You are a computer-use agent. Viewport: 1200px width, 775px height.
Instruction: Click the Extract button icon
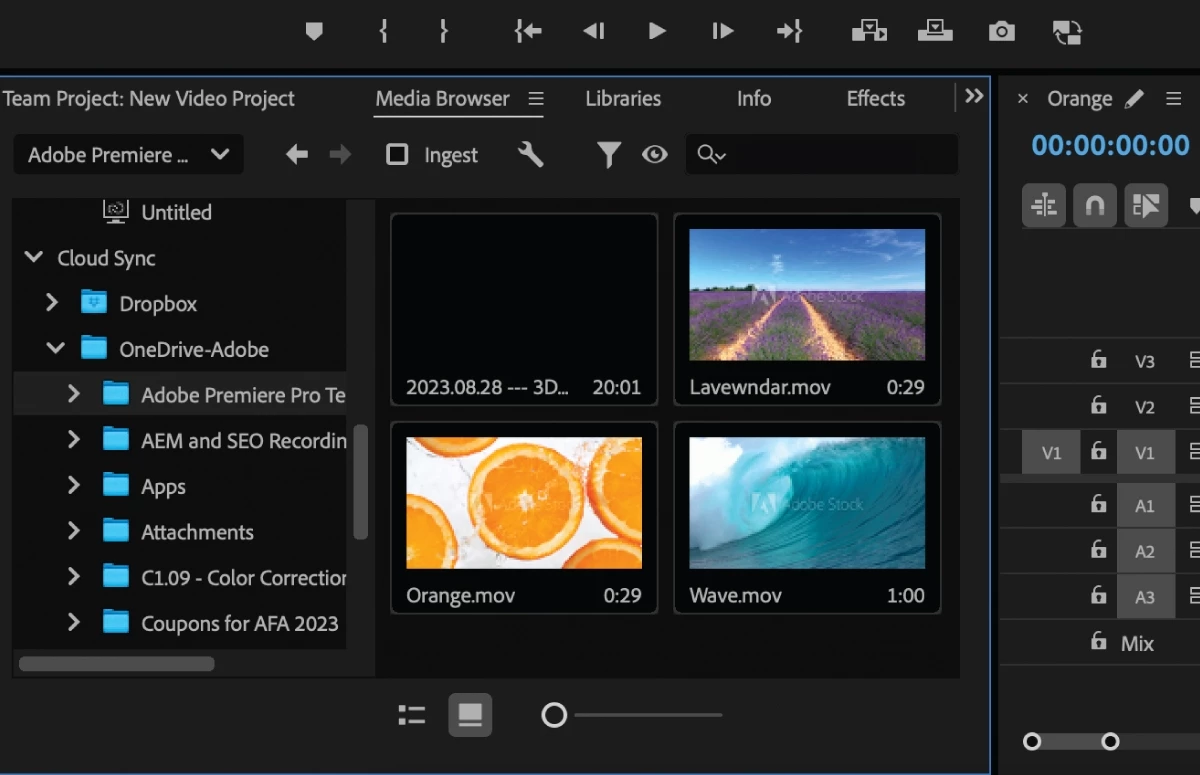point(935,31)
